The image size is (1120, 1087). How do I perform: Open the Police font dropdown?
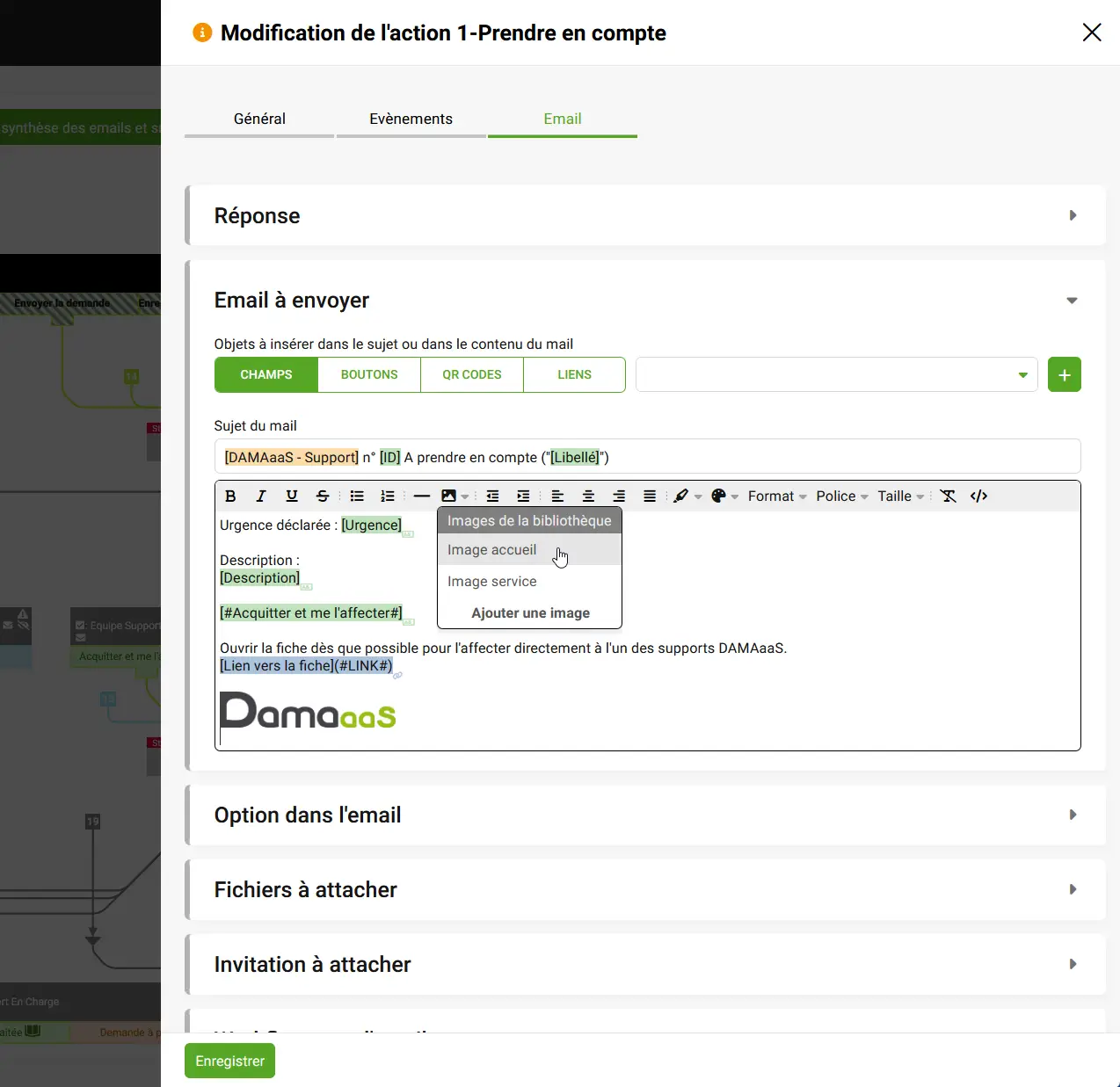coord(841,496)
